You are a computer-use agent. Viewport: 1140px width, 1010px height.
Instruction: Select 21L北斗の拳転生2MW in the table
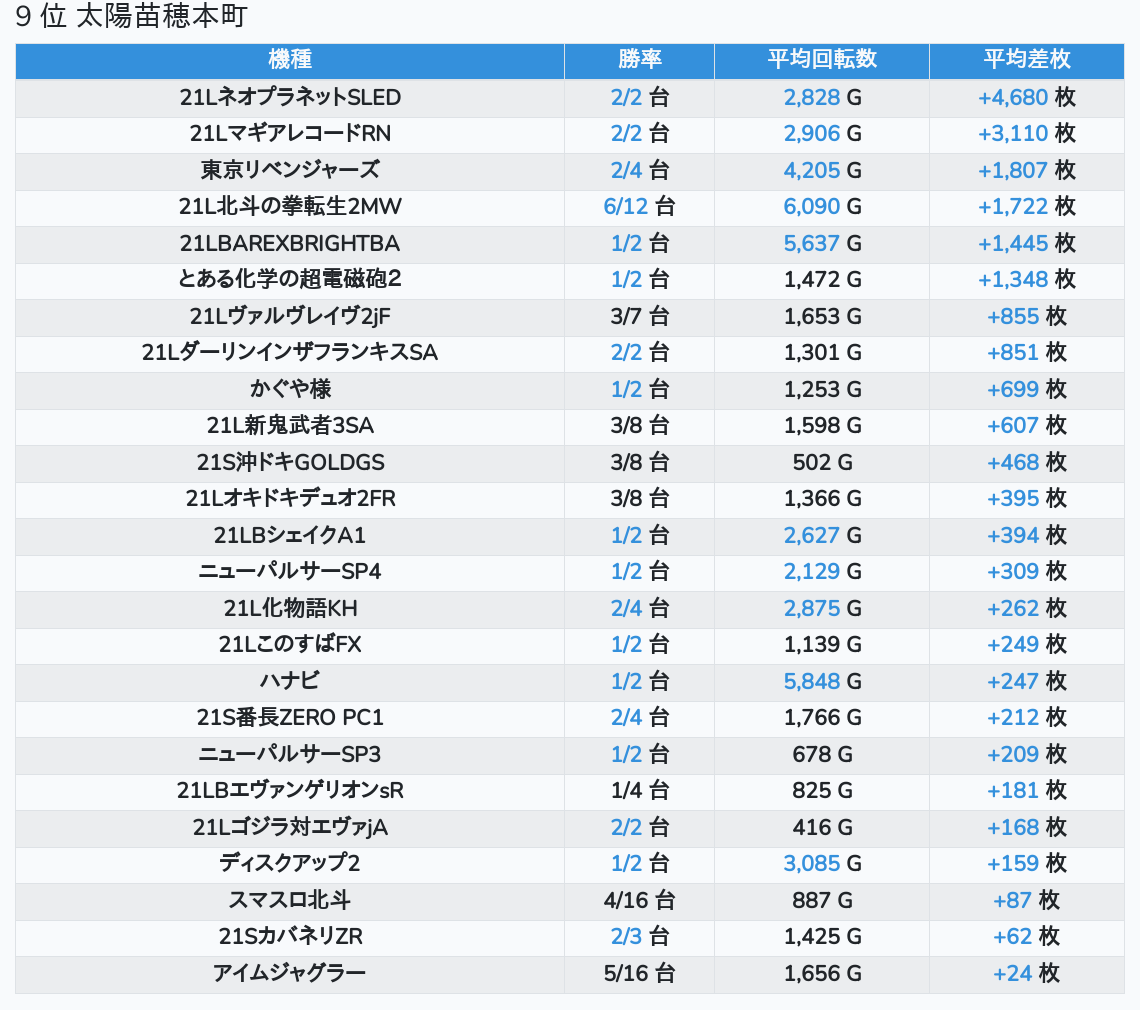click(x=290, y=207)
